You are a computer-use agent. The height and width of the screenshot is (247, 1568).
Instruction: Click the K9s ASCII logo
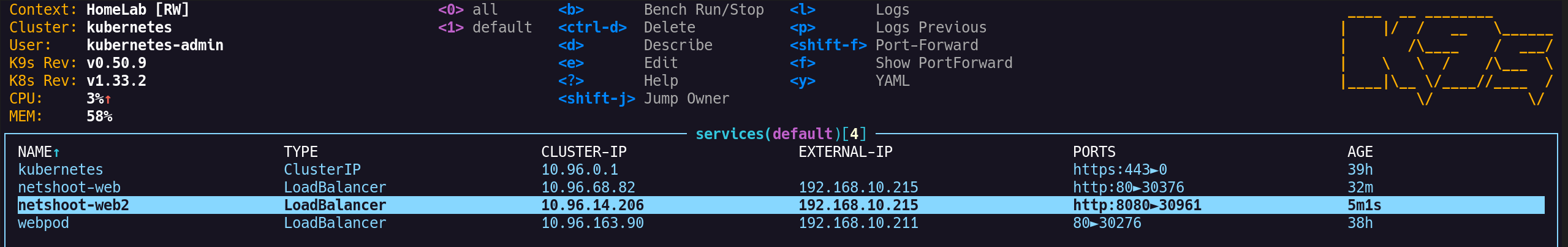(1447, 59)
